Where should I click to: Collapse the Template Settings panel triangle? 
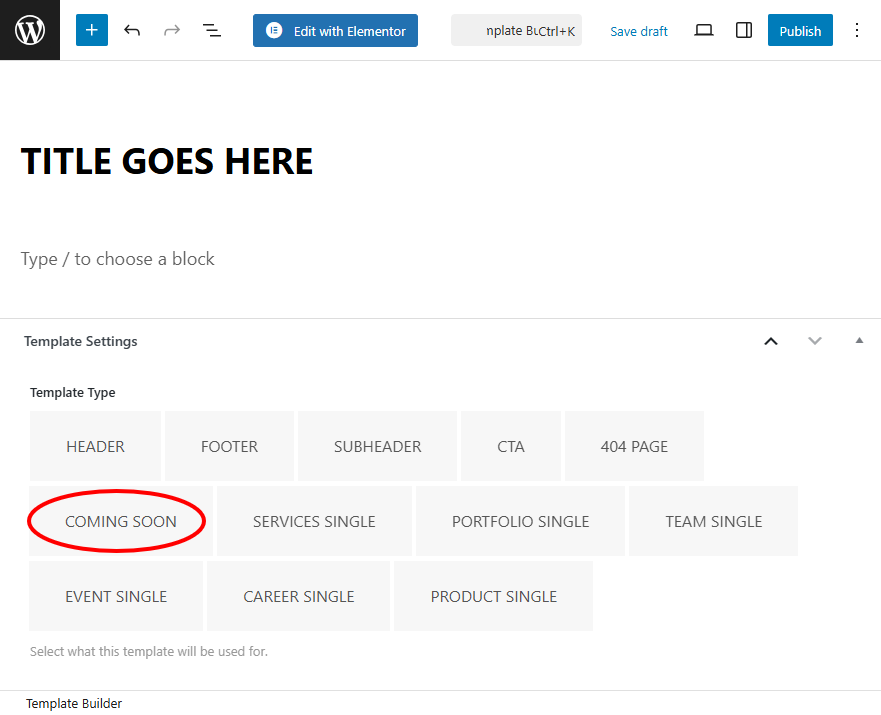[x=859, y=341]
